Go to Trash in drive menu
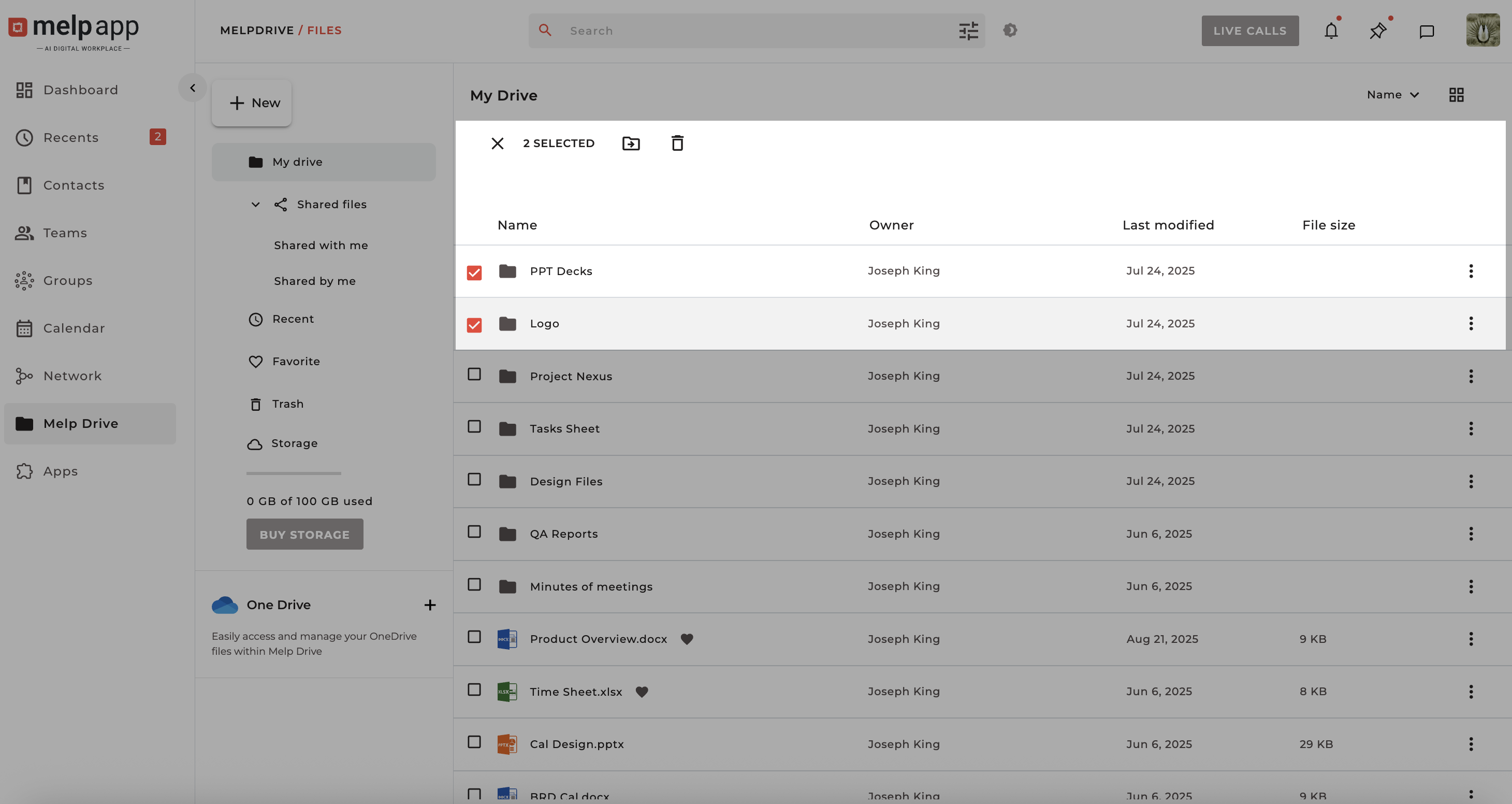The image size is (1512, 804). 287,404
